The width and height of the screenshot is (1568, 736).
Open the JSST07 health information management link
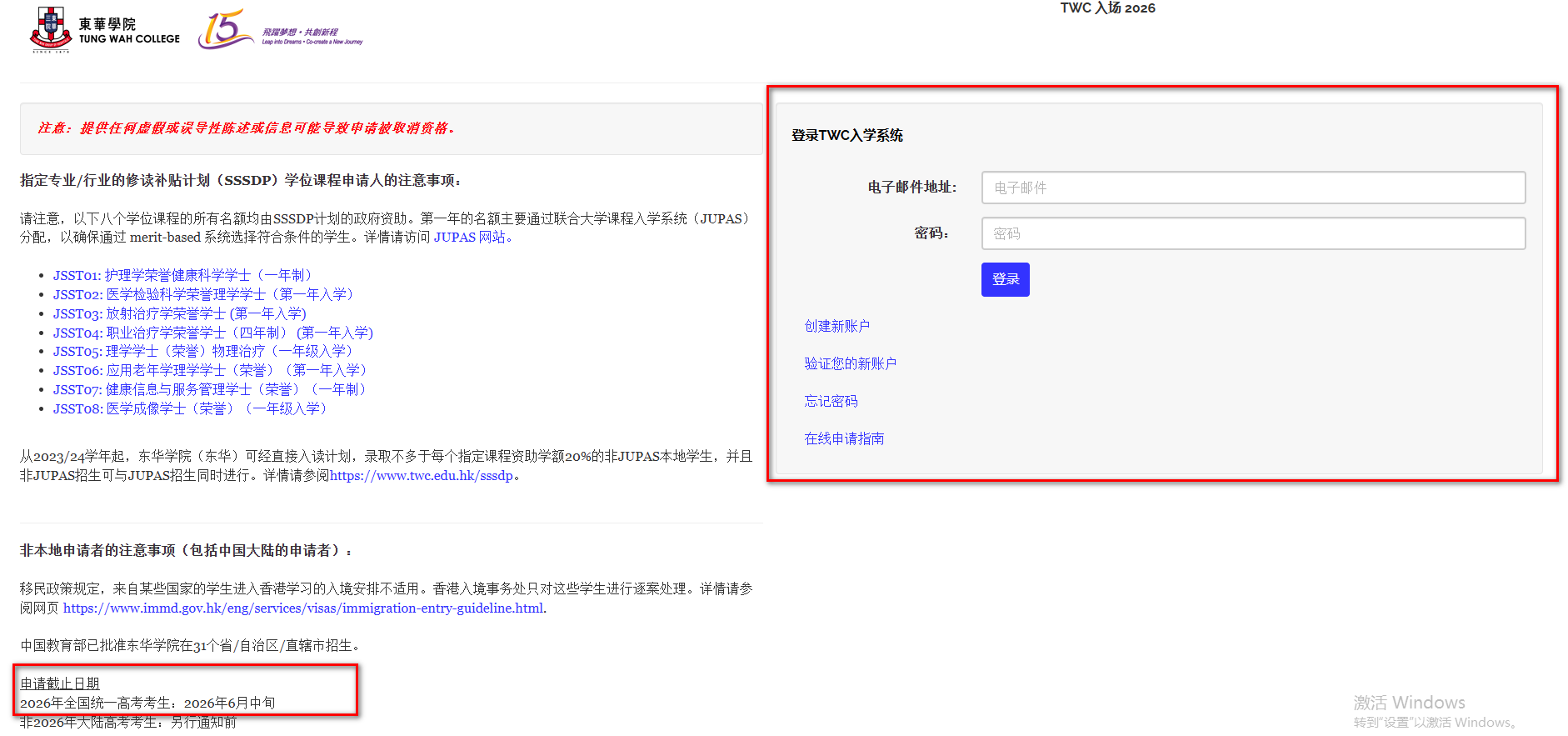click(x=212, y=389)
